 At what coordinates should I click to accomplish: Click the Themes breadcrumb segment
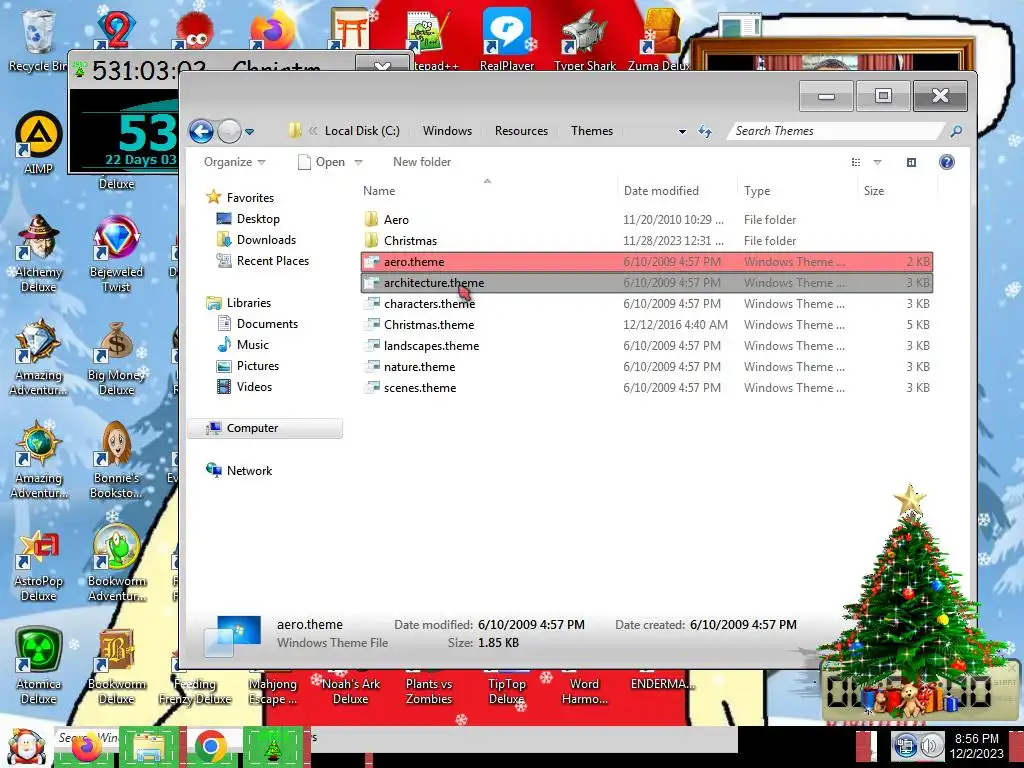coord(592,131)
